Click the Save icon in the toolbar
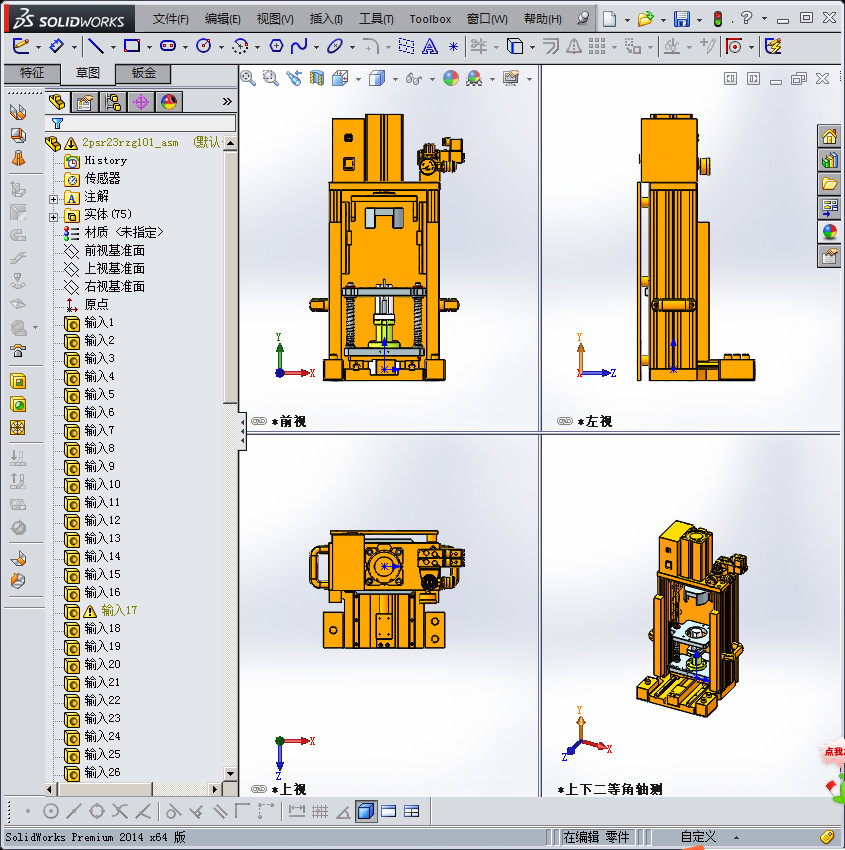Image resolution: width=845 pixels, height=850 pixels. 681,19
